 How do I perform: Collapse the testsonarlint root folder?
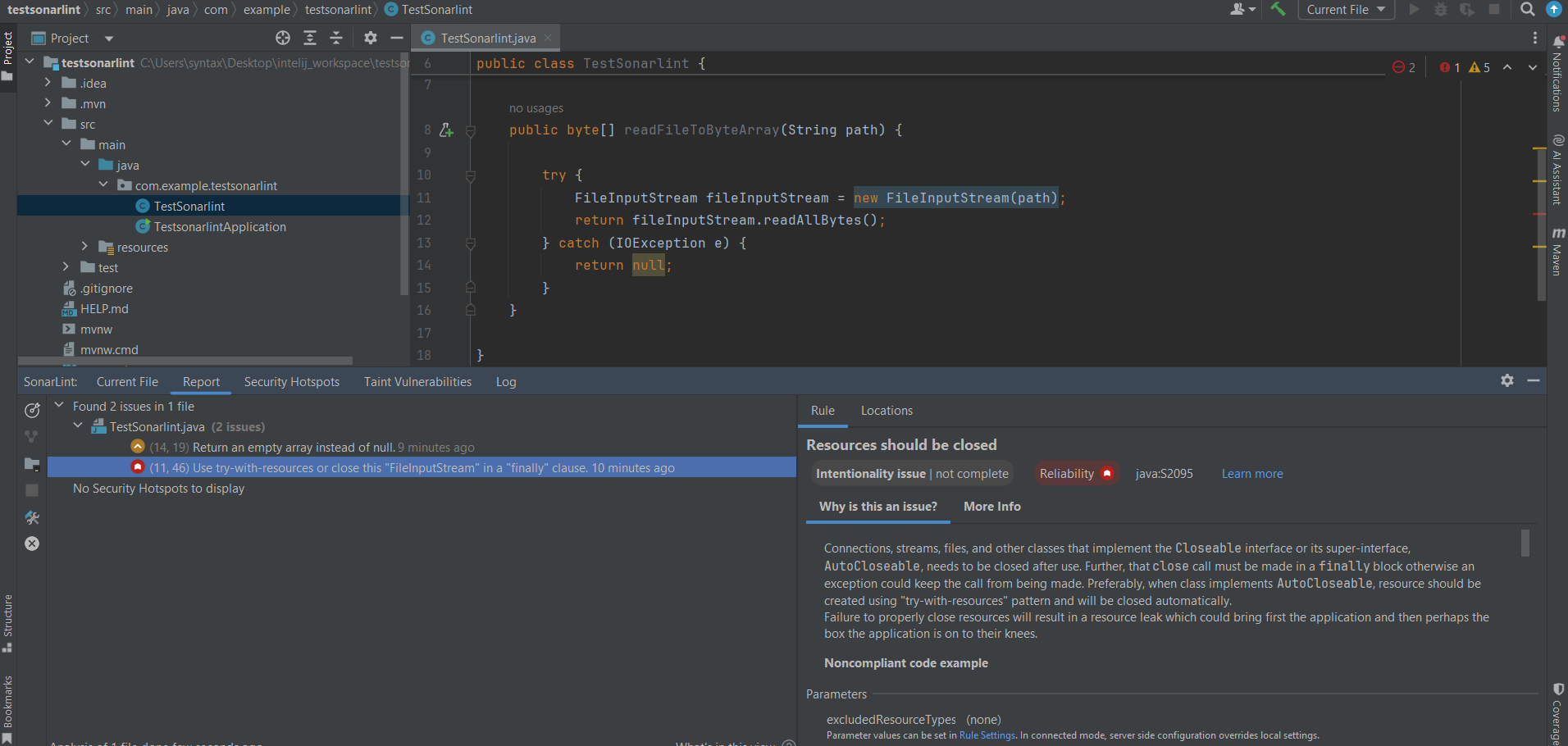30,61
